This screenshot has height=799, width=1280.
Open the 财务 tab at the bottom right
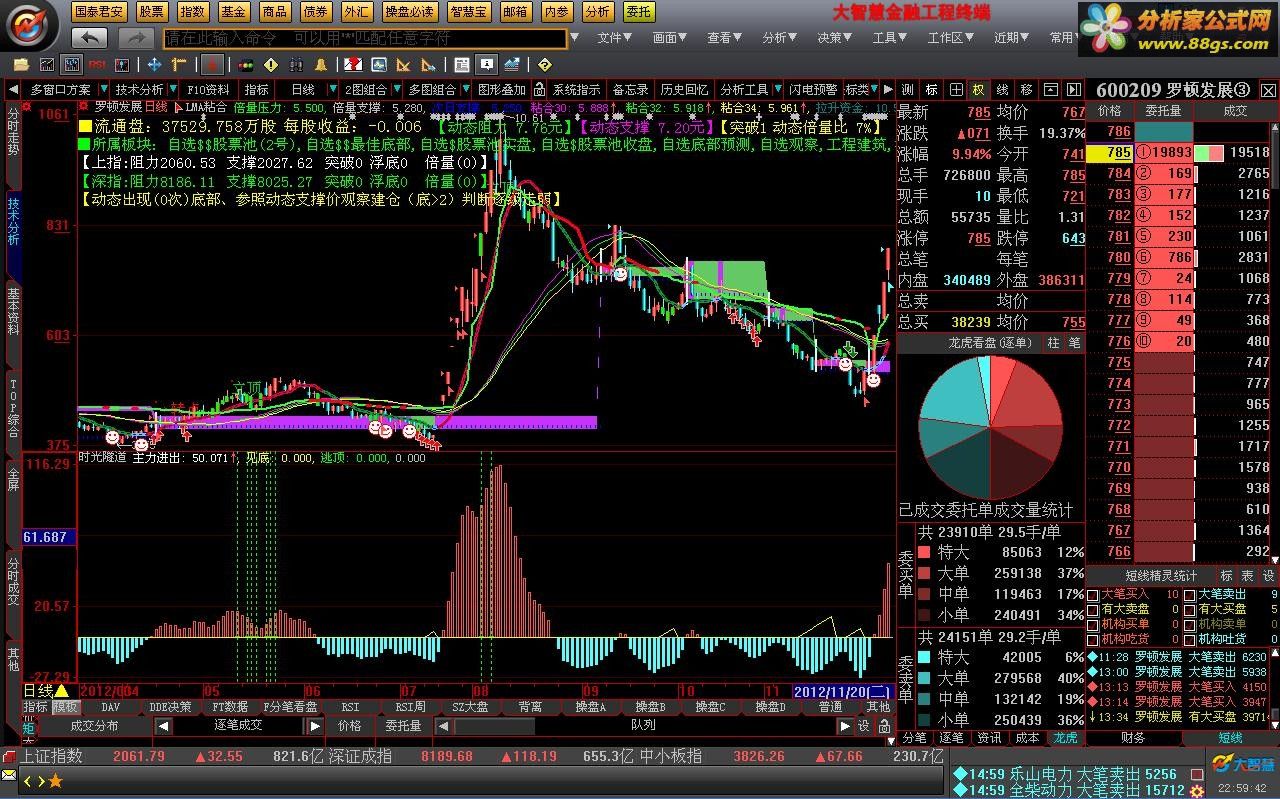pyautogui.click(x=1133, y=738)
